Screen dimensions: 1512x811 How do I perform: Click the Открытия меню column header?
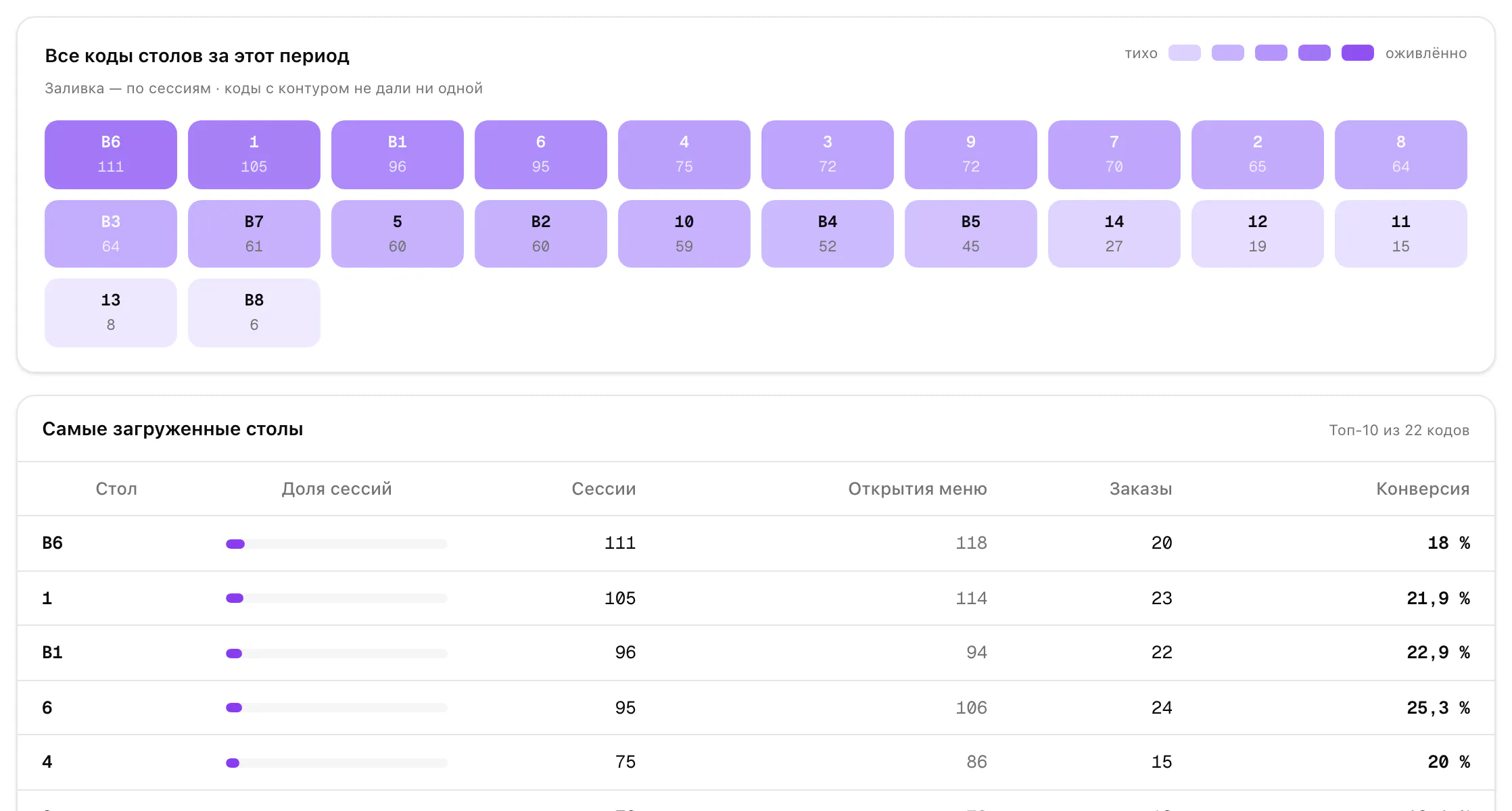click(918, 489)
